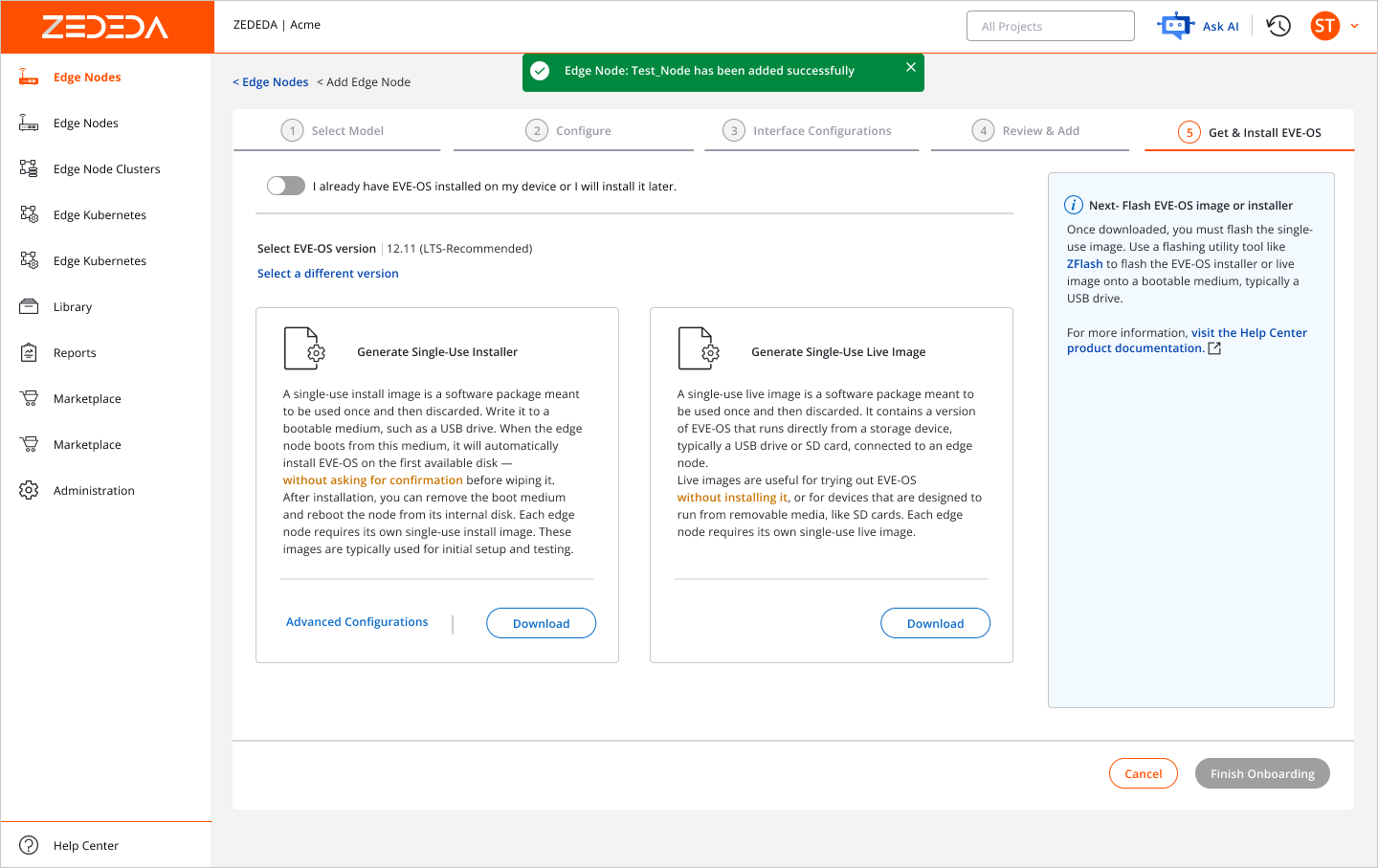The height and width of the screenshot is (868, 1378).
Task: Toggle the already have EVE-OS installed switch
Action: [285, 186]
